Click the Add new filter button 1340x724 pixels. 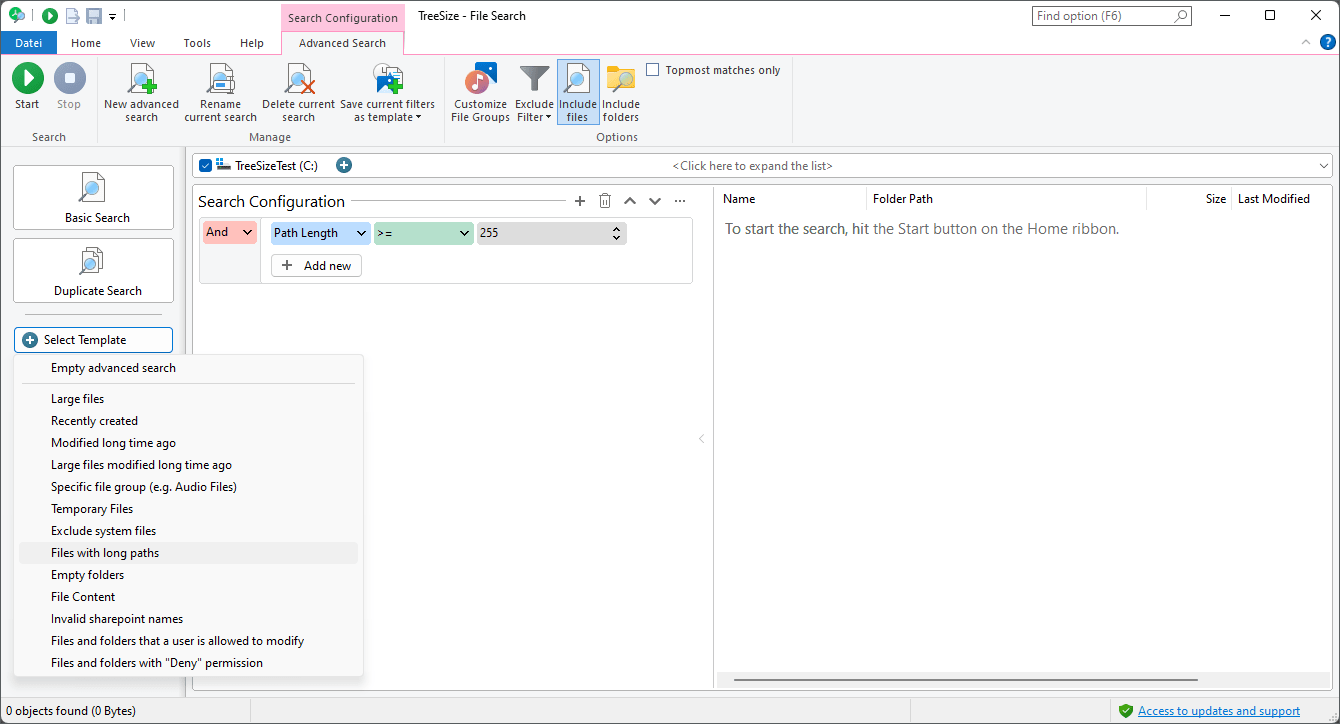[x=316, y=266]
